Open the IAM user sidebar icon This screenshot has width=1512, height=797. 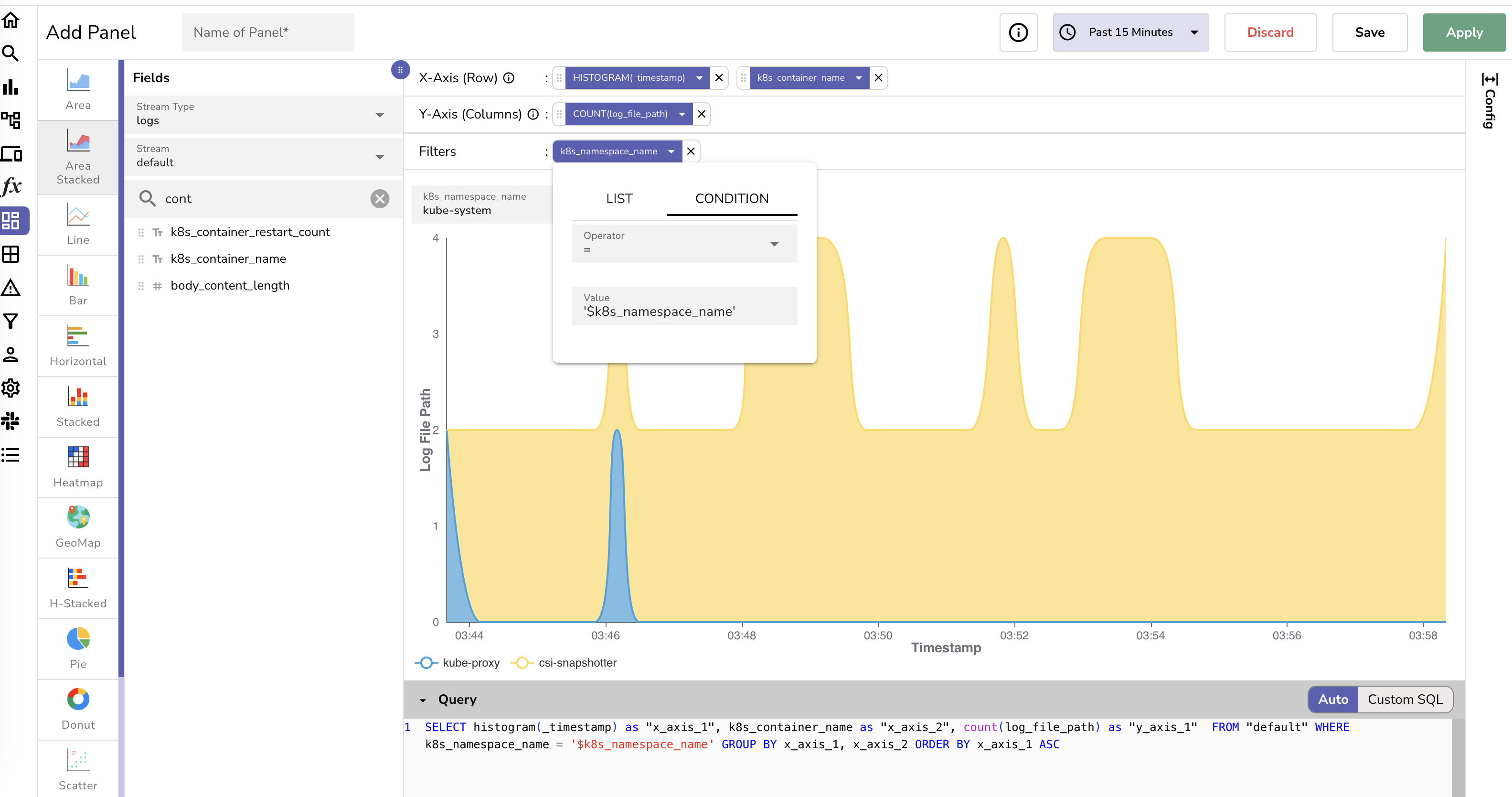(x=11, y=355)
